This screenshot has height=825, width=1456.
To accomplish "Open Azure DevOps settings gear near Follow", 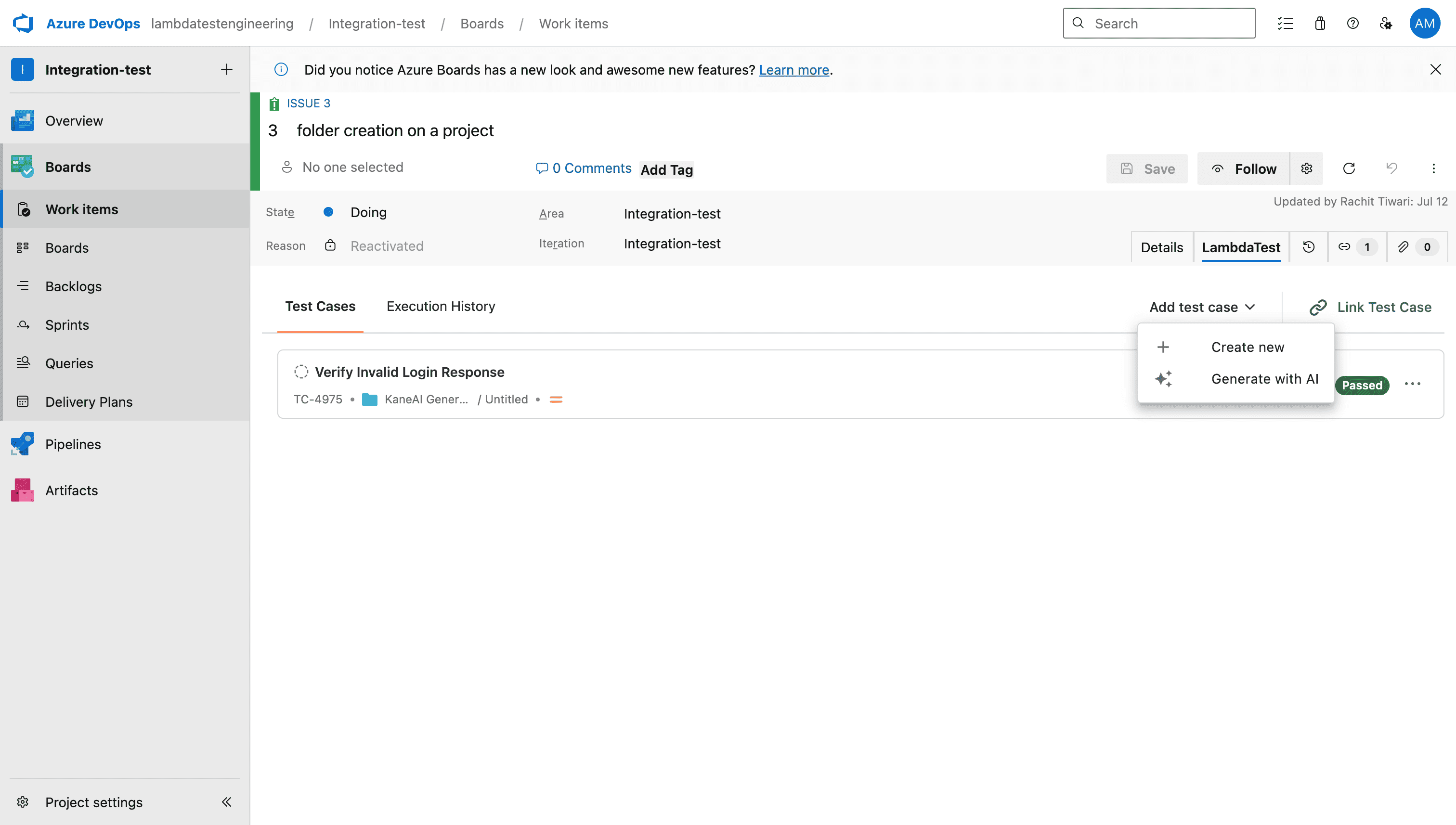I will pos(1306,168).
